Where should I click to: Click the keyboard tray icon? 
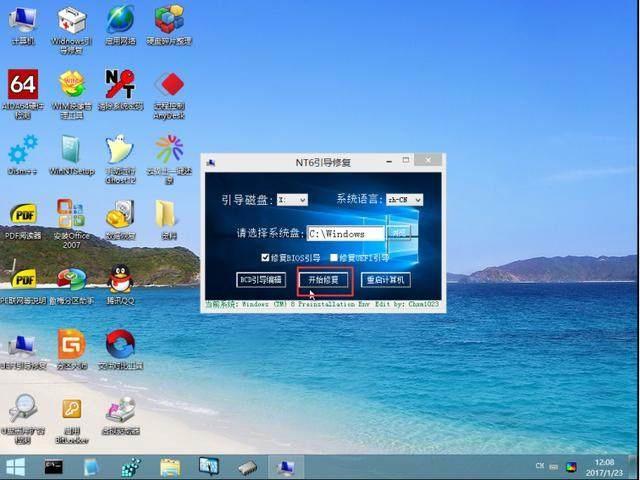pyautogui.click(x=554, y=466)
